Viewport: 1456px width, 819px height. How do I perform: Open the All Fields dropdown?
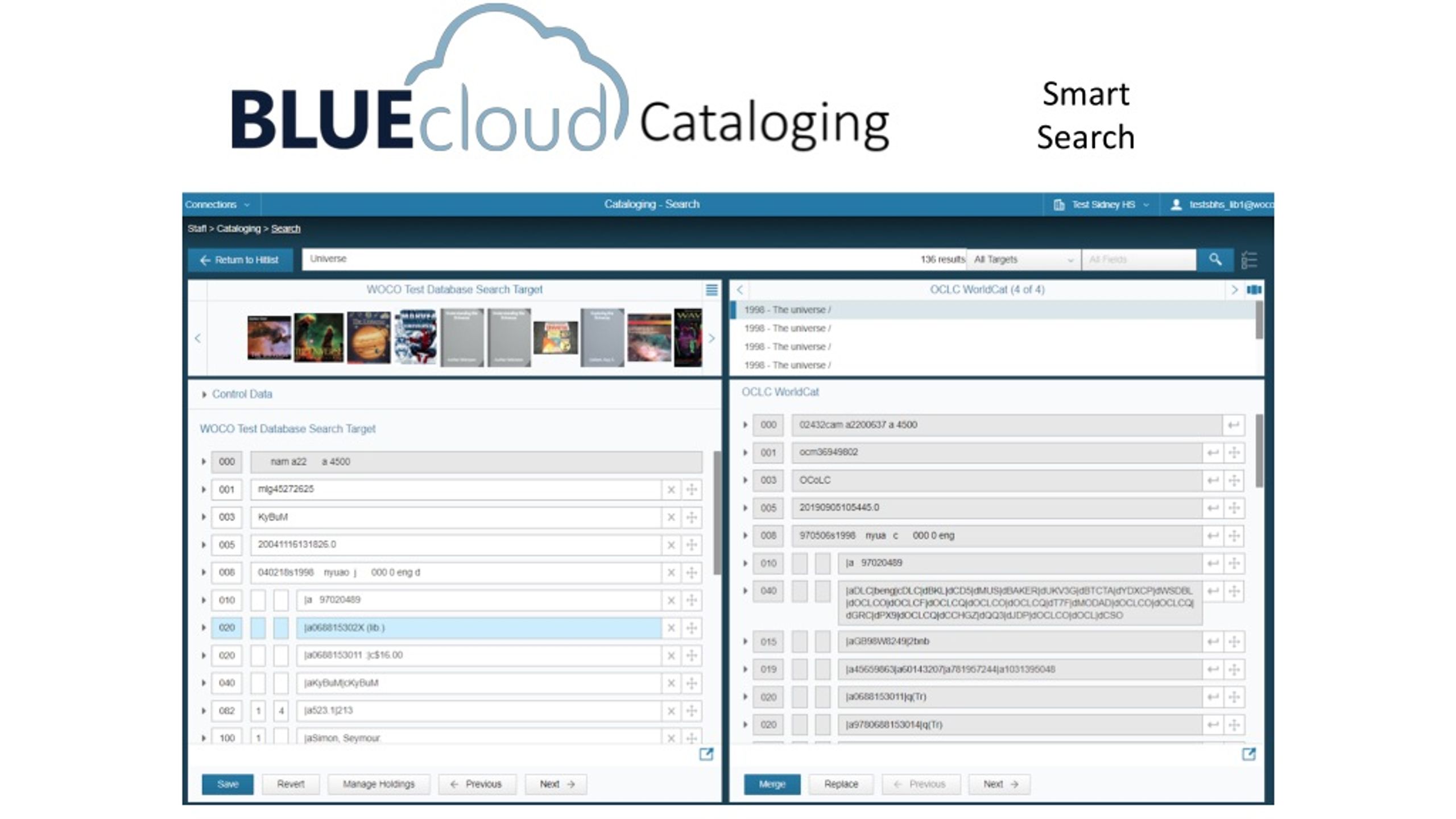pos(1139,259)
